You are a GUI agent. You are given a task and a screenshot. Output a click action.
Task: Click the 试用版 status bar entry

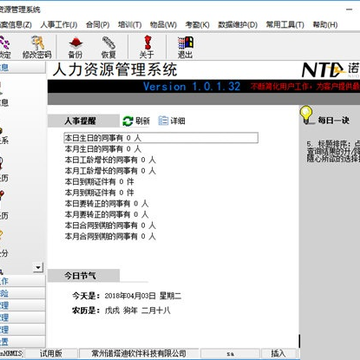coord(51,353)
